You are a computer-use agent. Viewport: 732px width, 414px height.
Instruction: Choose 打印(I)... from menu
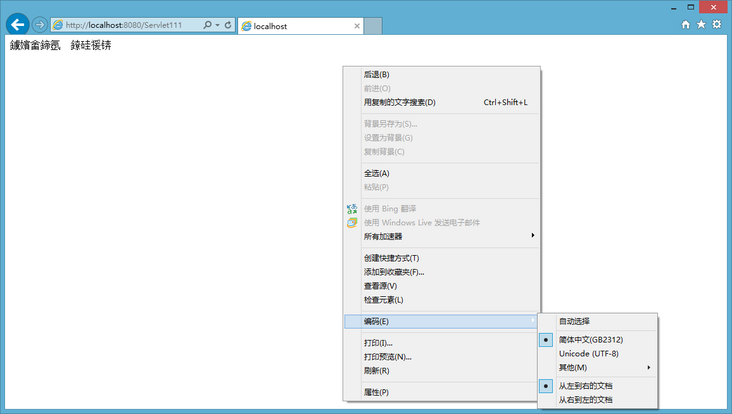coord(442,343)
